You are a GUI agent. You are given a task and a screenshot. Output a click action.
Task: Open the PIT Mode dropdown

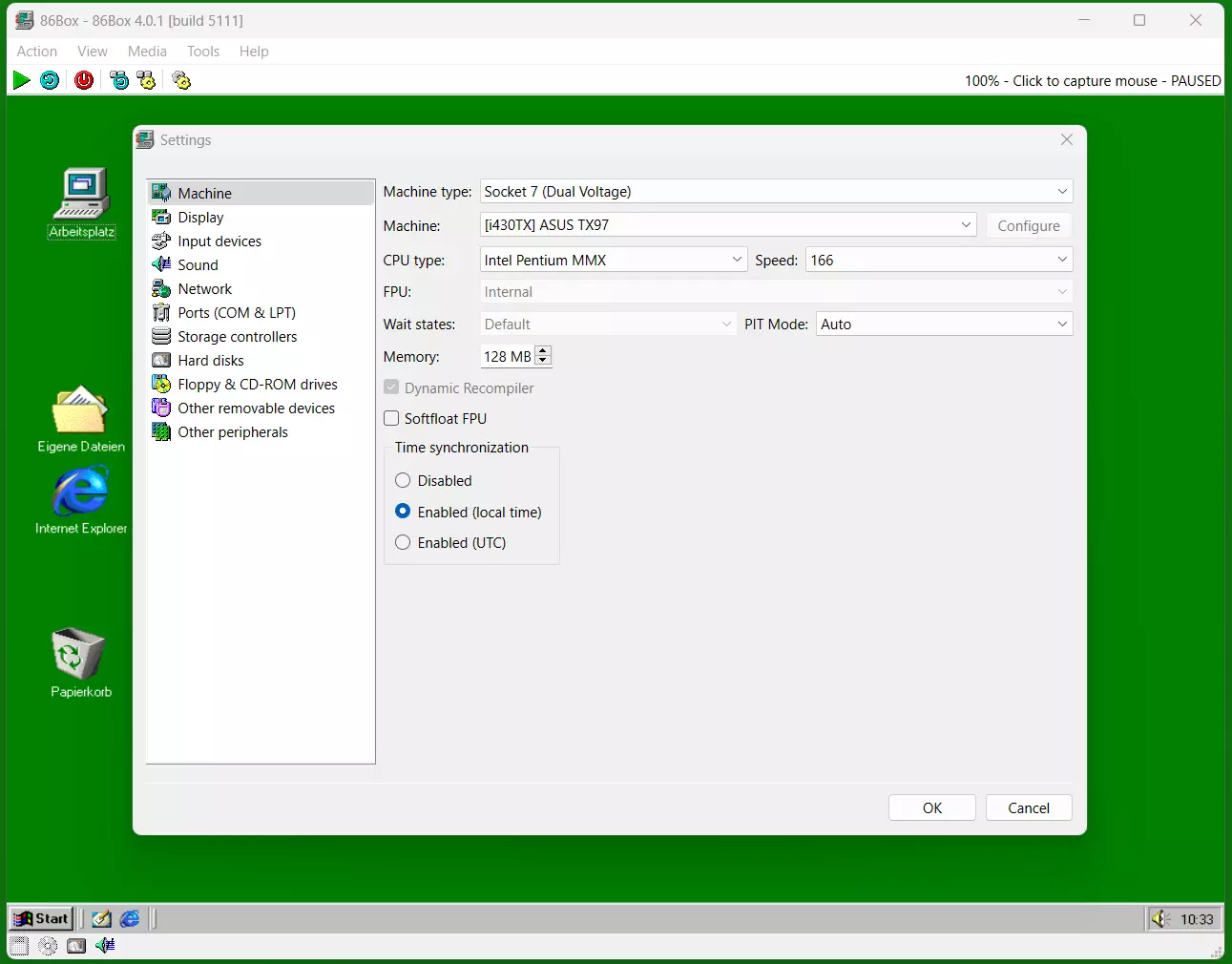(944, 325)
